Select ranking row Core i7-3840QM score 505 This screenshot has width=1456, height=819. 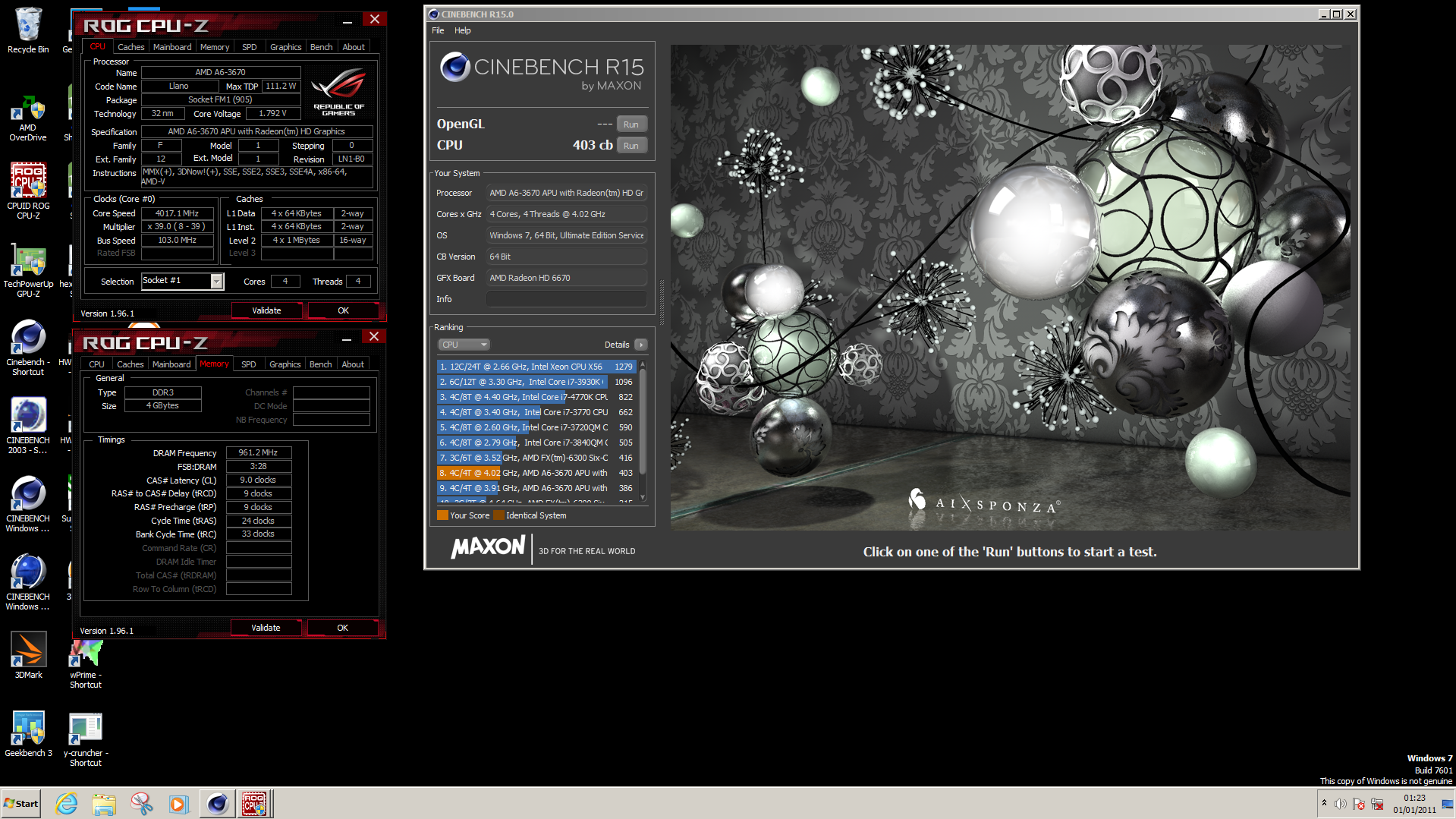pyautogui.click(x=536, y=443)
